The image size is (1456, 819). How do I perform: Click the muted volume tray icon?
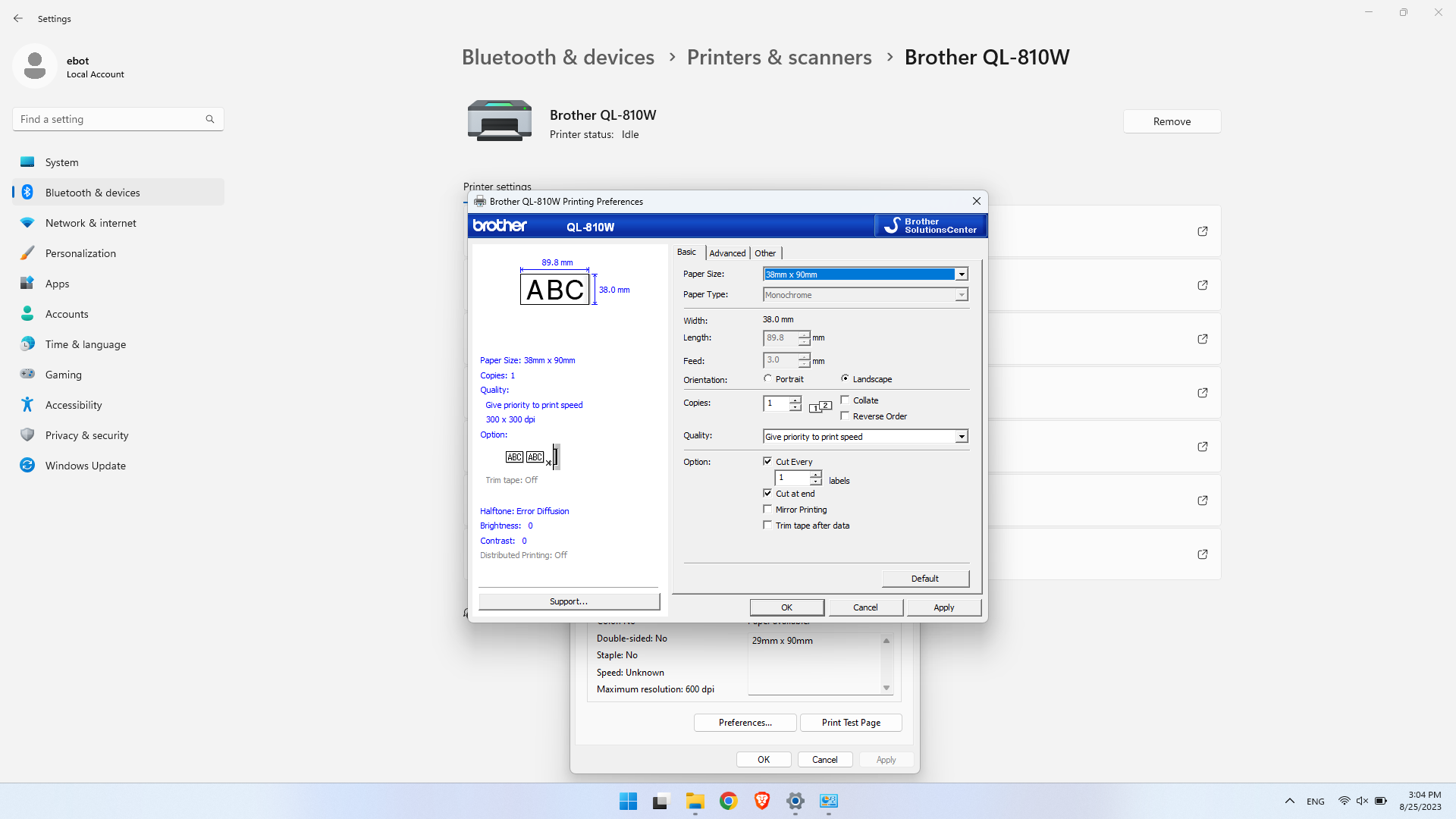coord(1362,801)
